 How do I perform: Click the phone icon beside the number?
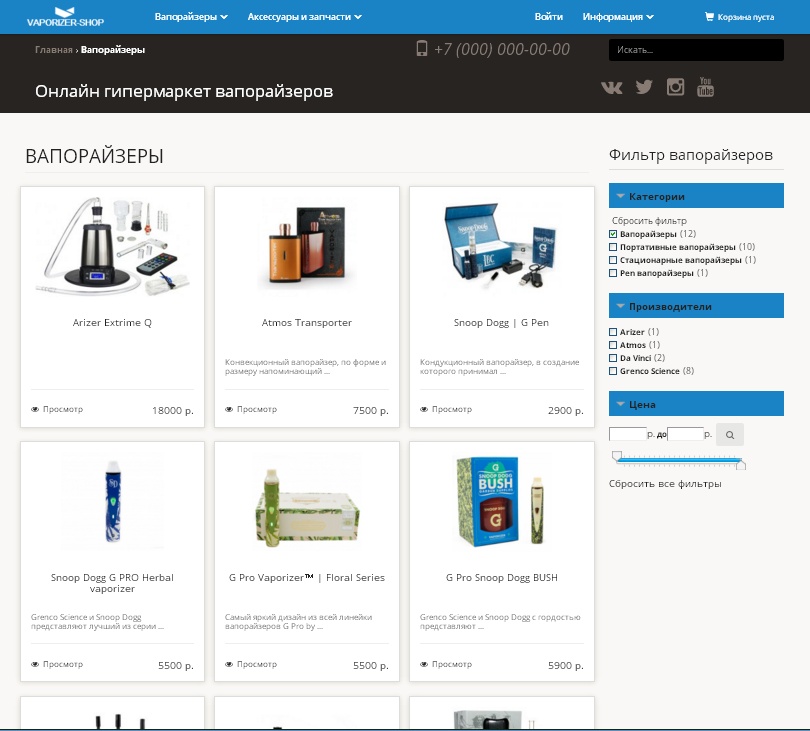pyautogui.click(x=422, y=49)
